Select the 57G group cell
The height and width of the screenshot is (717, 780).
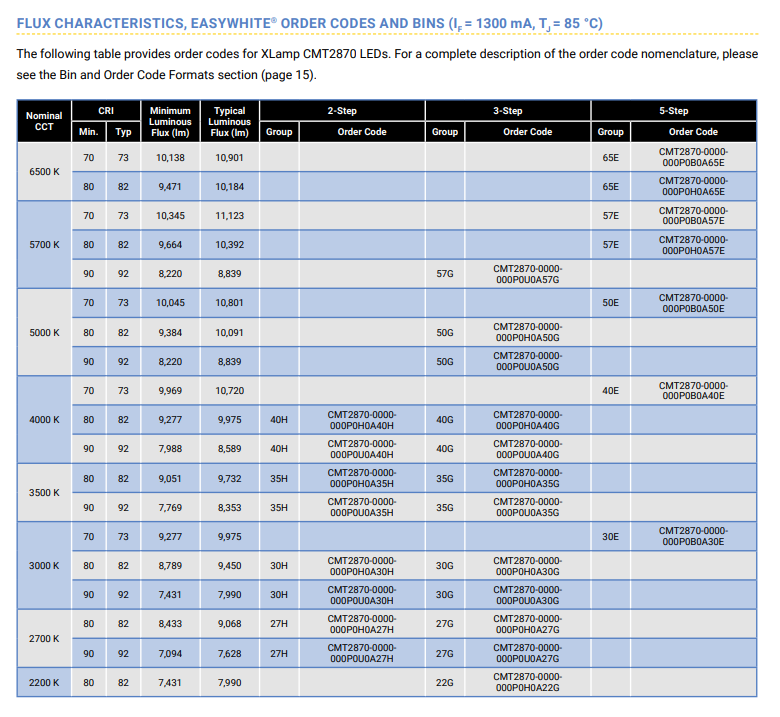tap(445, 274)
